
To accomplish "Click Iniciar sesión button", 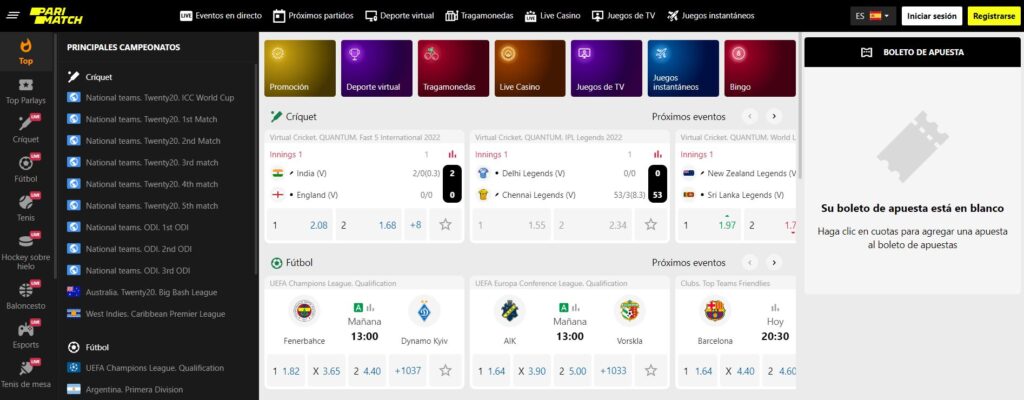I will pyautogui.click(x=932, y=16).
